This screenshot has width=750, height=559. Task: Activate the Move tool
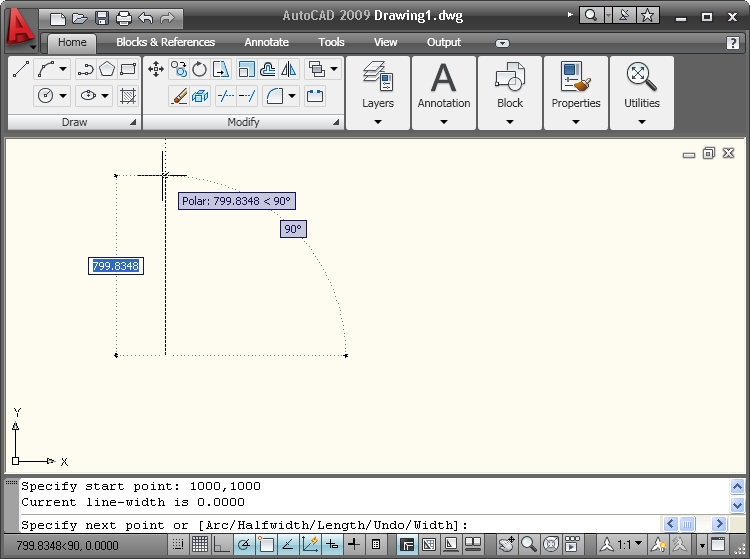[x=155, y=69]
